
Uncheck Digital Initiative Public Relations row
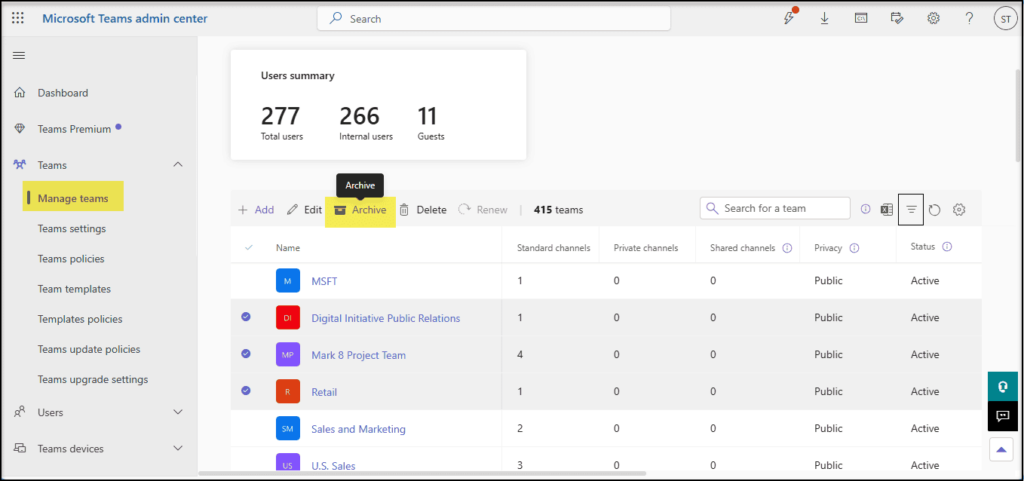(x=246, y=317)
